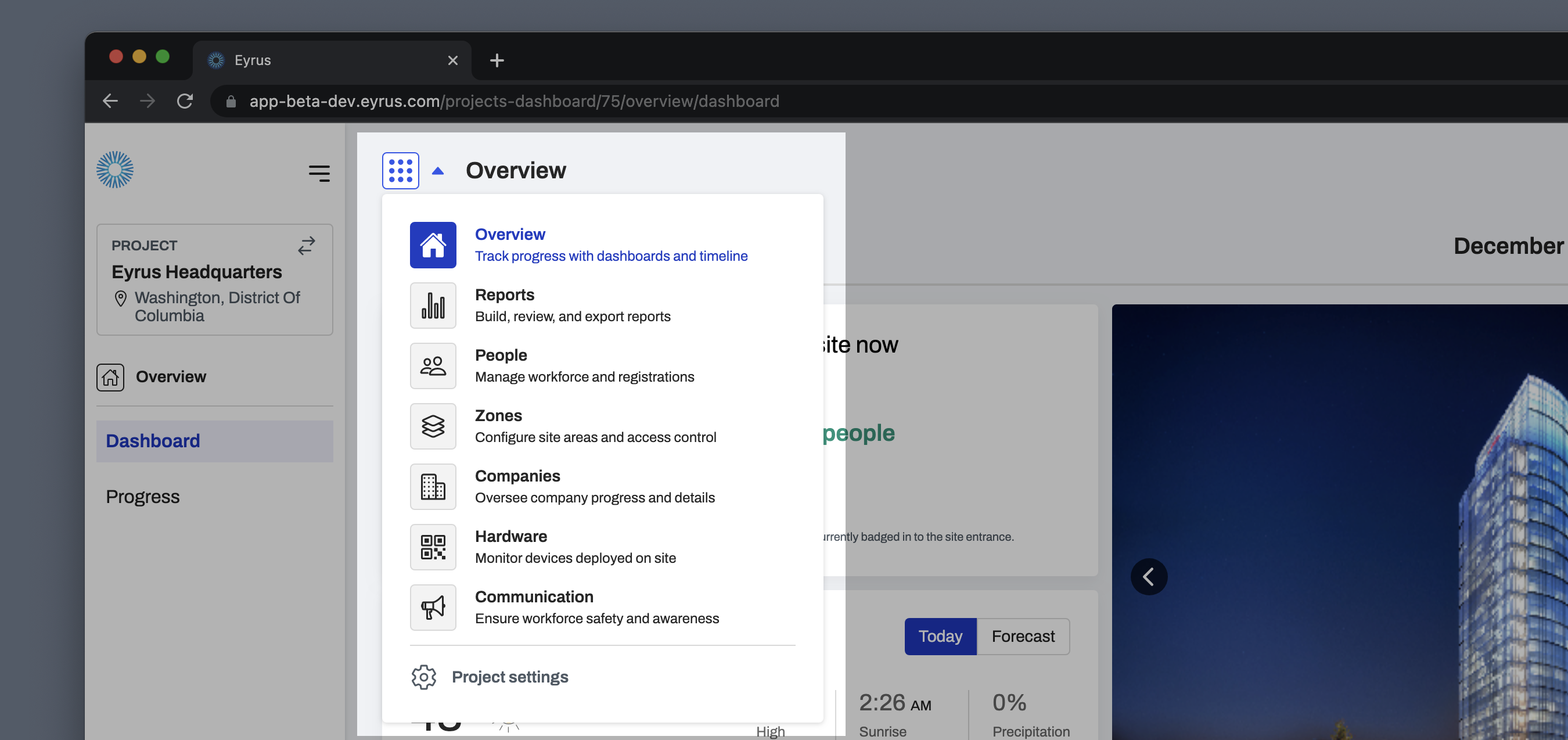This screenshot has height=740, width=1568.
Task: Click the location pin icon
Action: point(121,299)
